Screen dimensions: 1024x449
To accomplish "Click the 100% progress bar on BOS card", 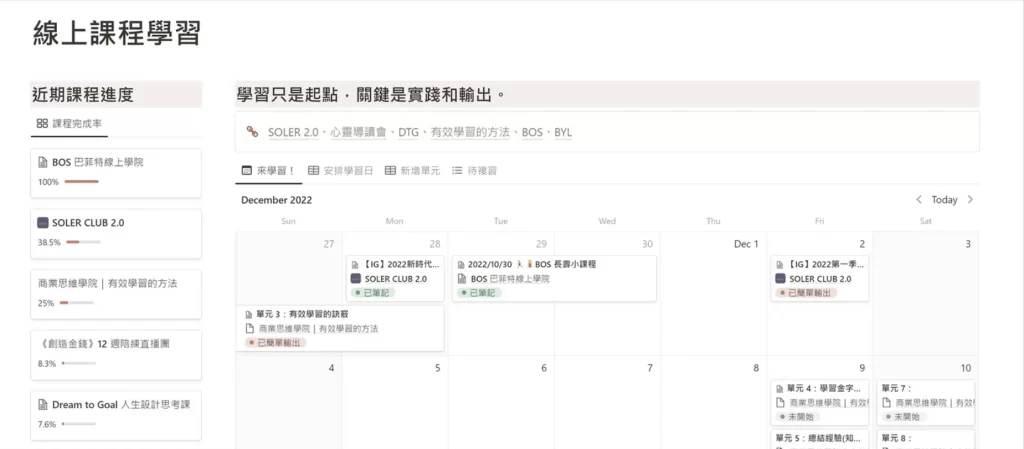I will click(x=81, y=182).
